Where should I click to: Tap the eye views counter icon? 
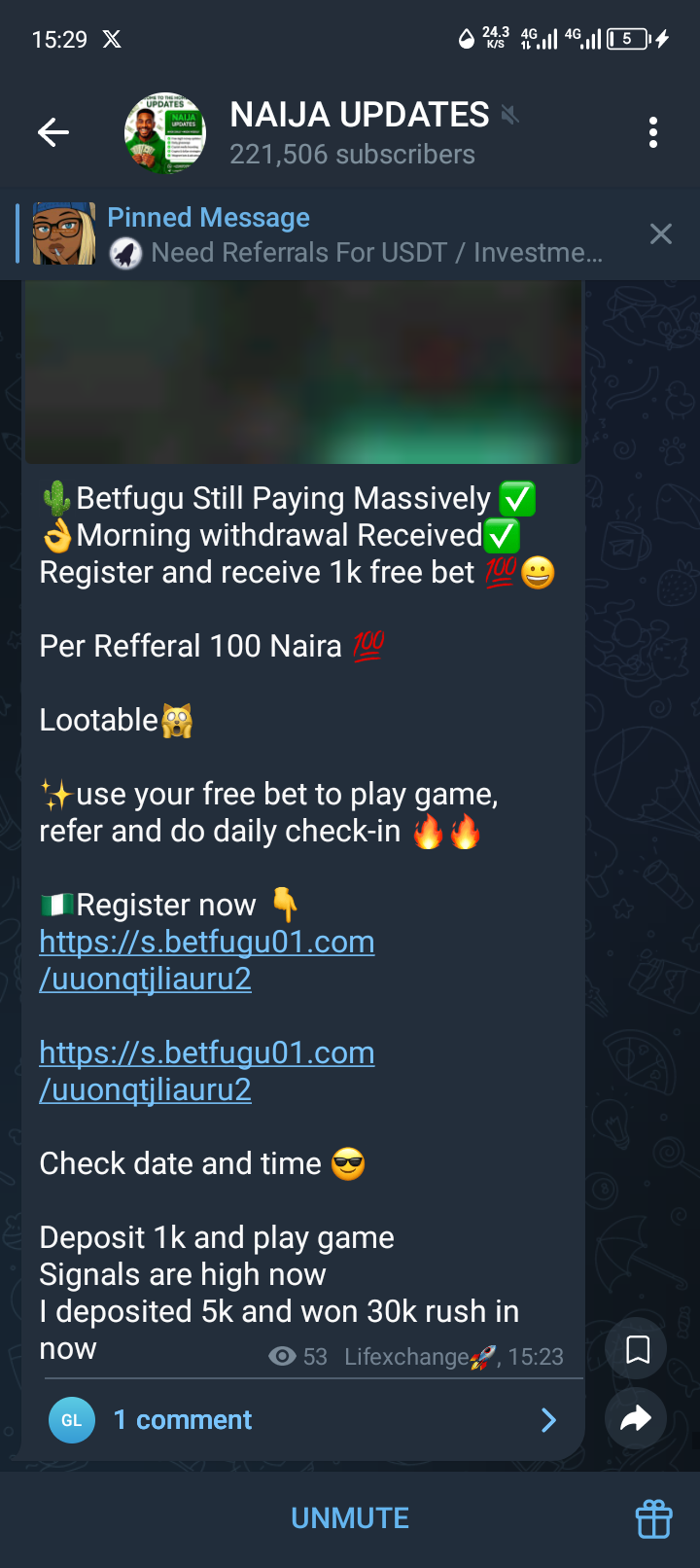[282, 1357]
